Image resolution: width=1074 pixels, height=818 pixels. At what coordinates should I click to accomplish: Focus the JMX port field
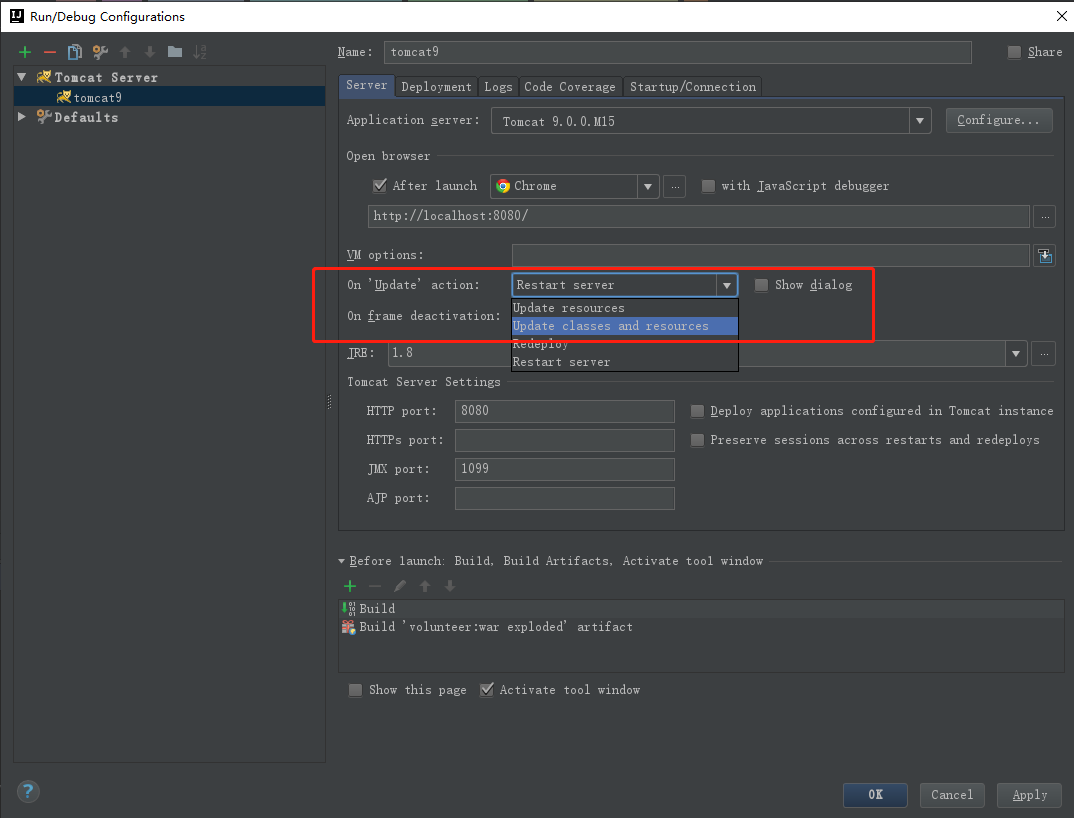(x=564, y=469)
